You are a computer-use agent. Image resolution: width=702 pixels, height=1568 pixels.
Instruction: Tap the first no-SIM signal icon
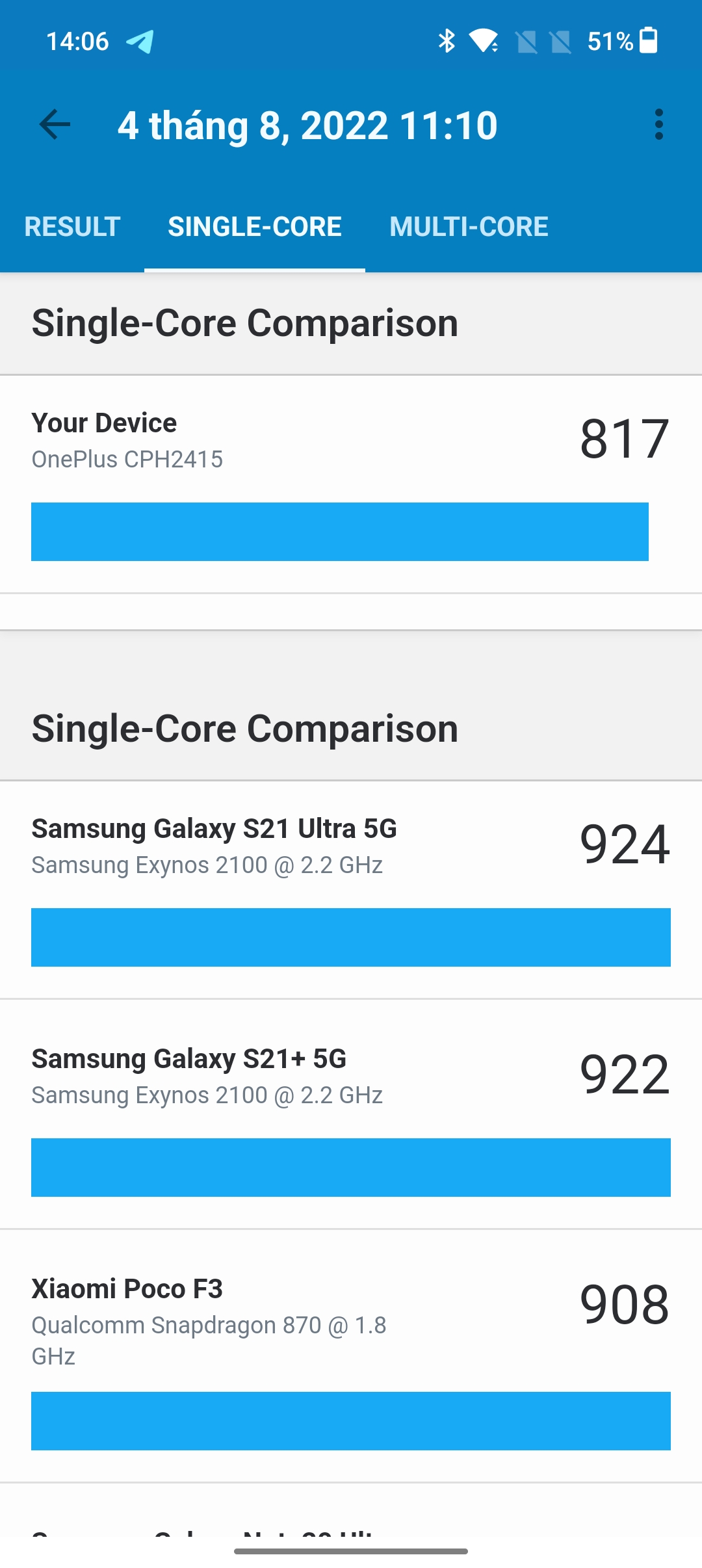click(x=526, y=42)
